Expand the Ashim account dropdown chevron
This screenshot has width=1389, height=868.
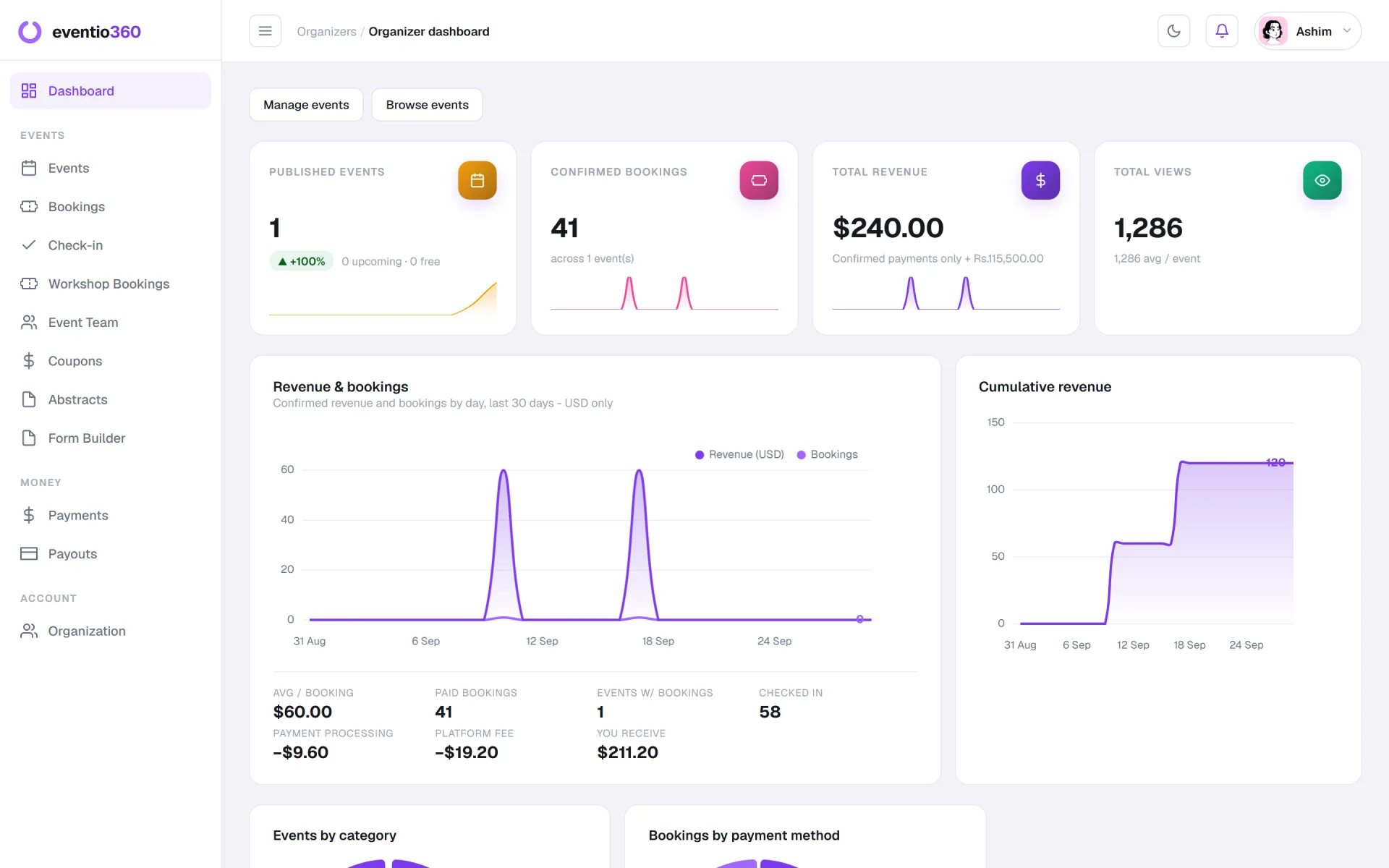point(1347,31)
